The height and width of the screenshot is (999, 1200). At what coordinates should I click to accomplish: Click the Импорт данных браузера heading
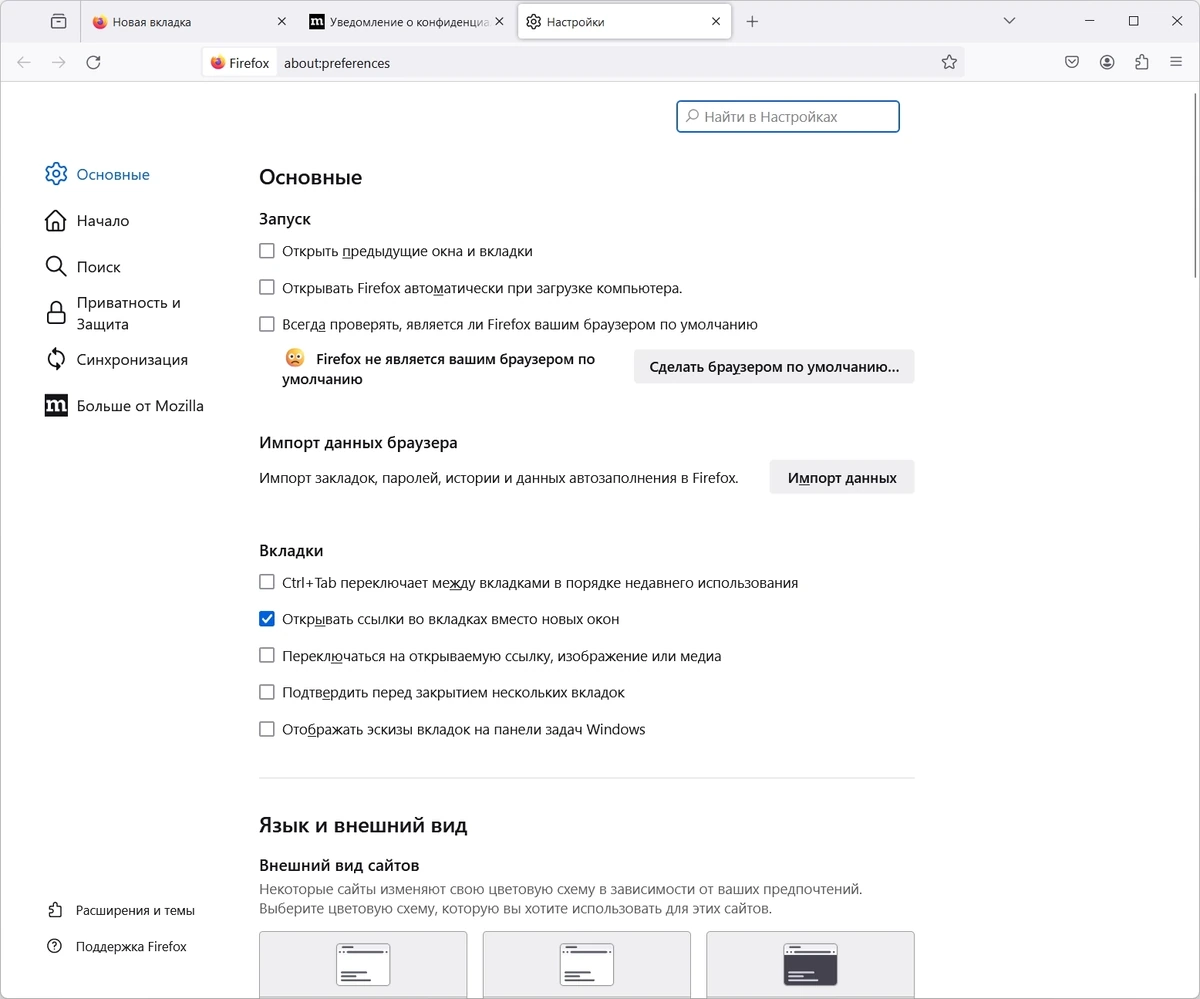coord(358,443)
